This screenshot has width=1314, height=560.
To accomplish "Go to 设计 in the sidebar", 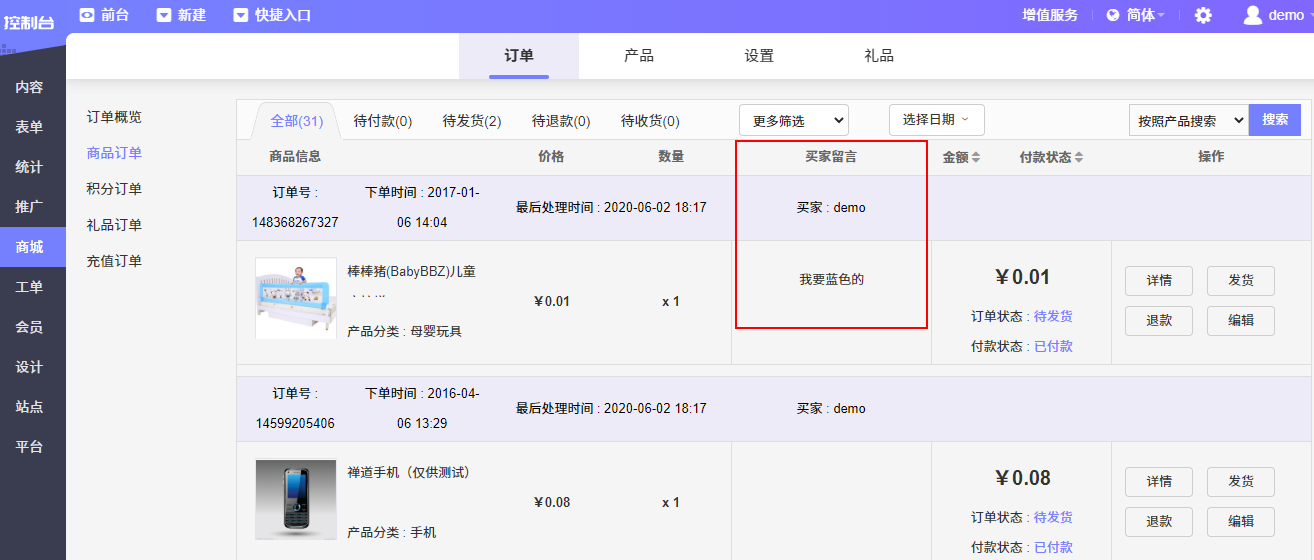I will click(x=29, y=367).
